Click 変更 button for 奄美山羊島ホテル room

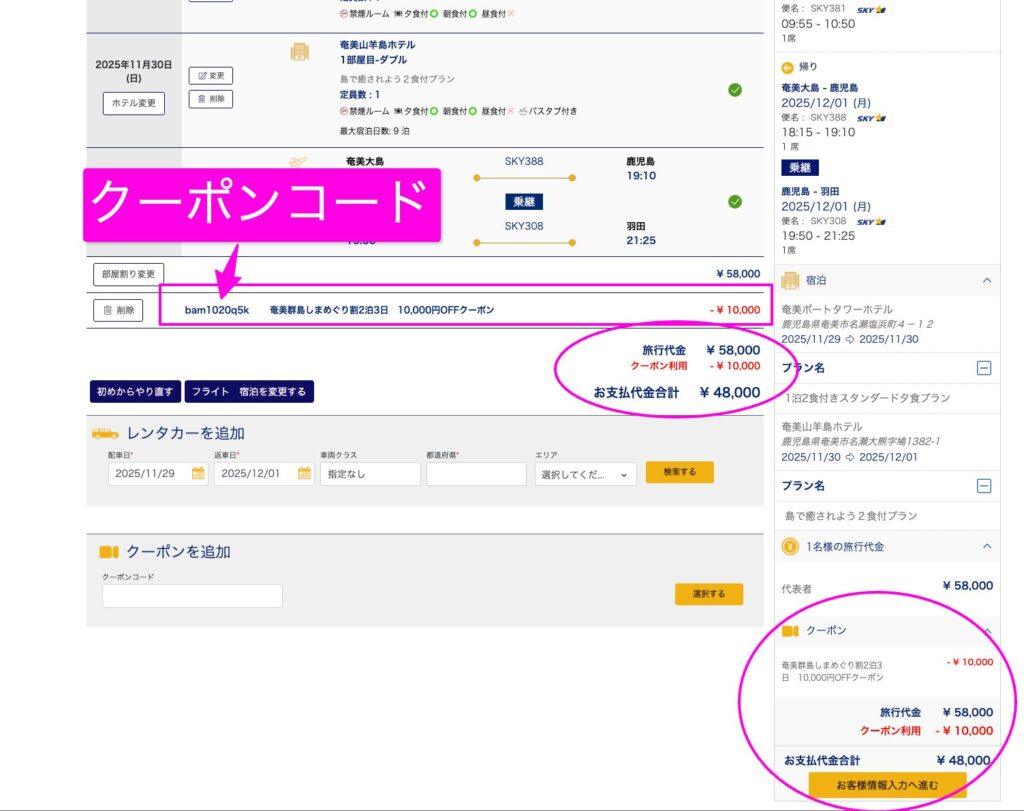click(x=211, y=76)
